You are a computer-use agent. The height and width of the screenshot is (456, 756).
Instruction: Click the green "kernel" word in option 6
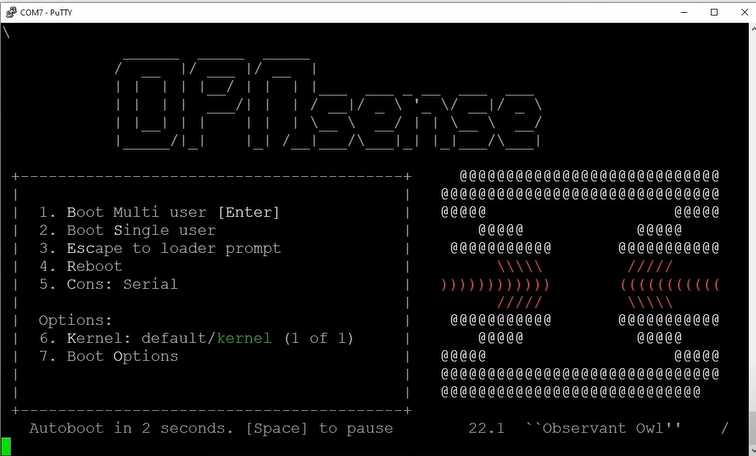click(244, 338)
